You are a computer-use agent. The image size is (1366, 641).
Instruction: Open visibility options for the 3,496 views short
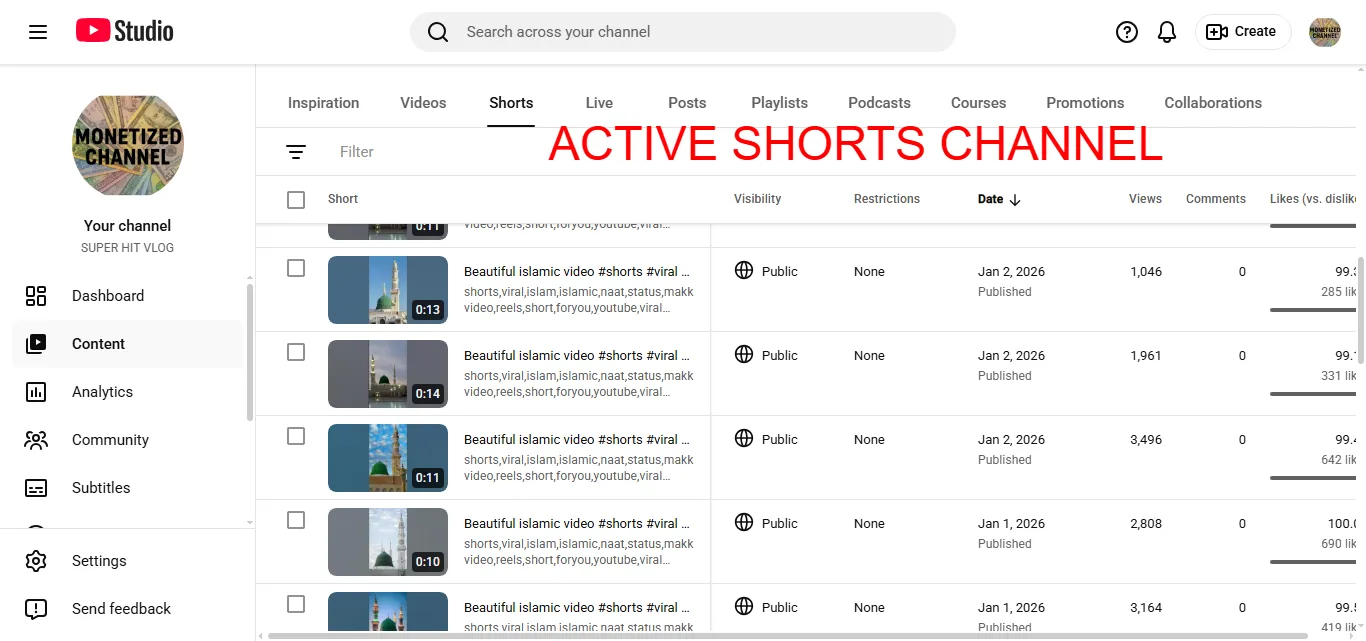pyautogui.click(x=766, y=439)
